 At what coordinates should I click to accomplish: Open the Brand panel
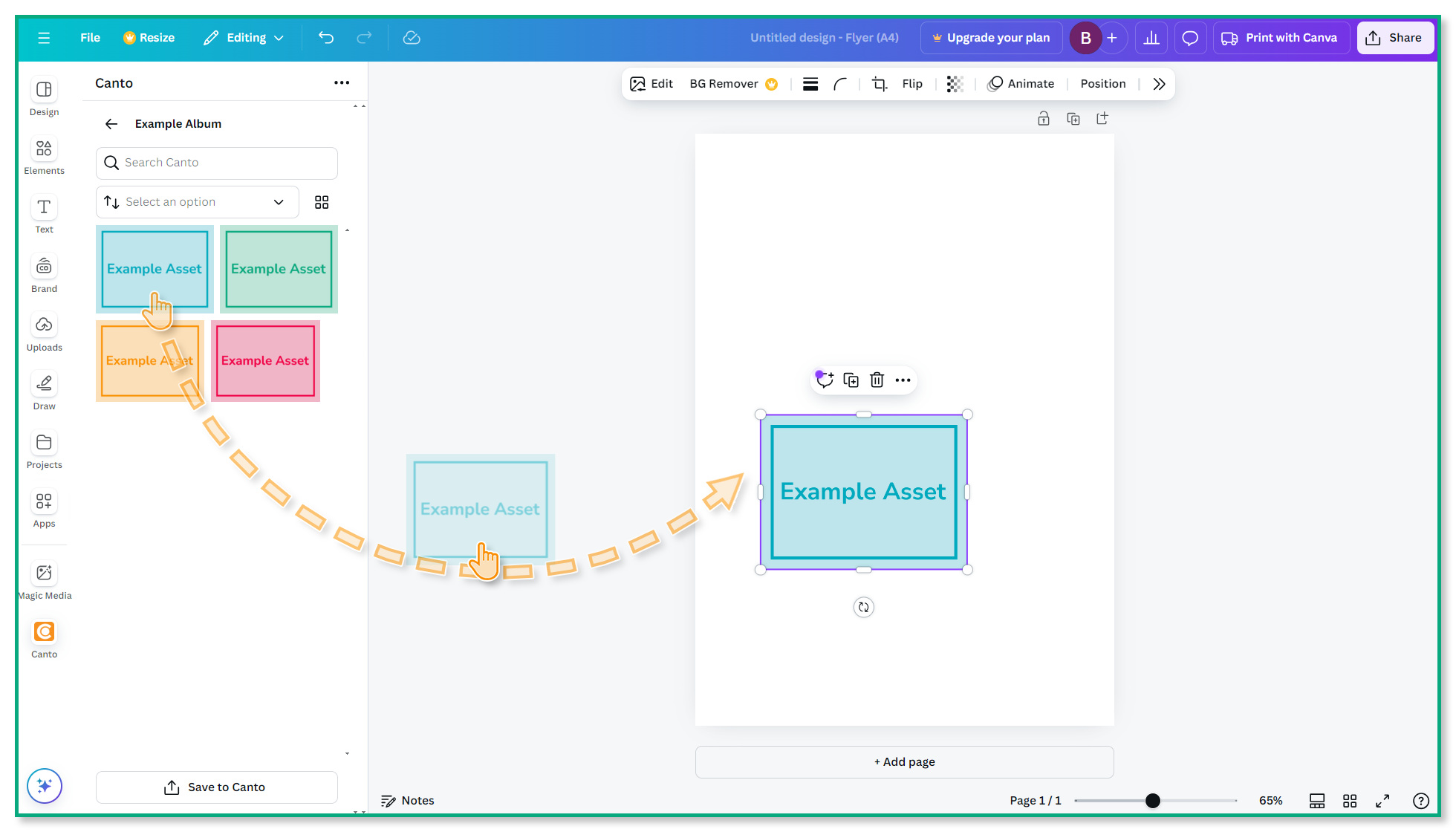[x=44, y=272]
